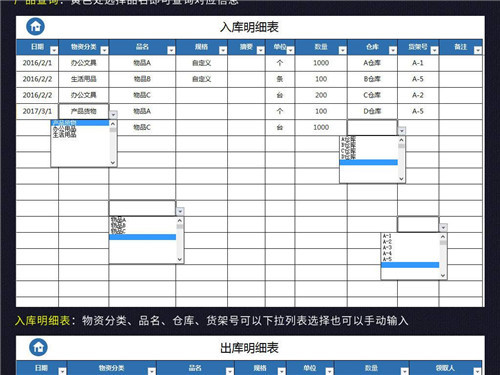Select 办公用品 in the category dropdown list
The image size is (500, 375).
tap(65, 129)
